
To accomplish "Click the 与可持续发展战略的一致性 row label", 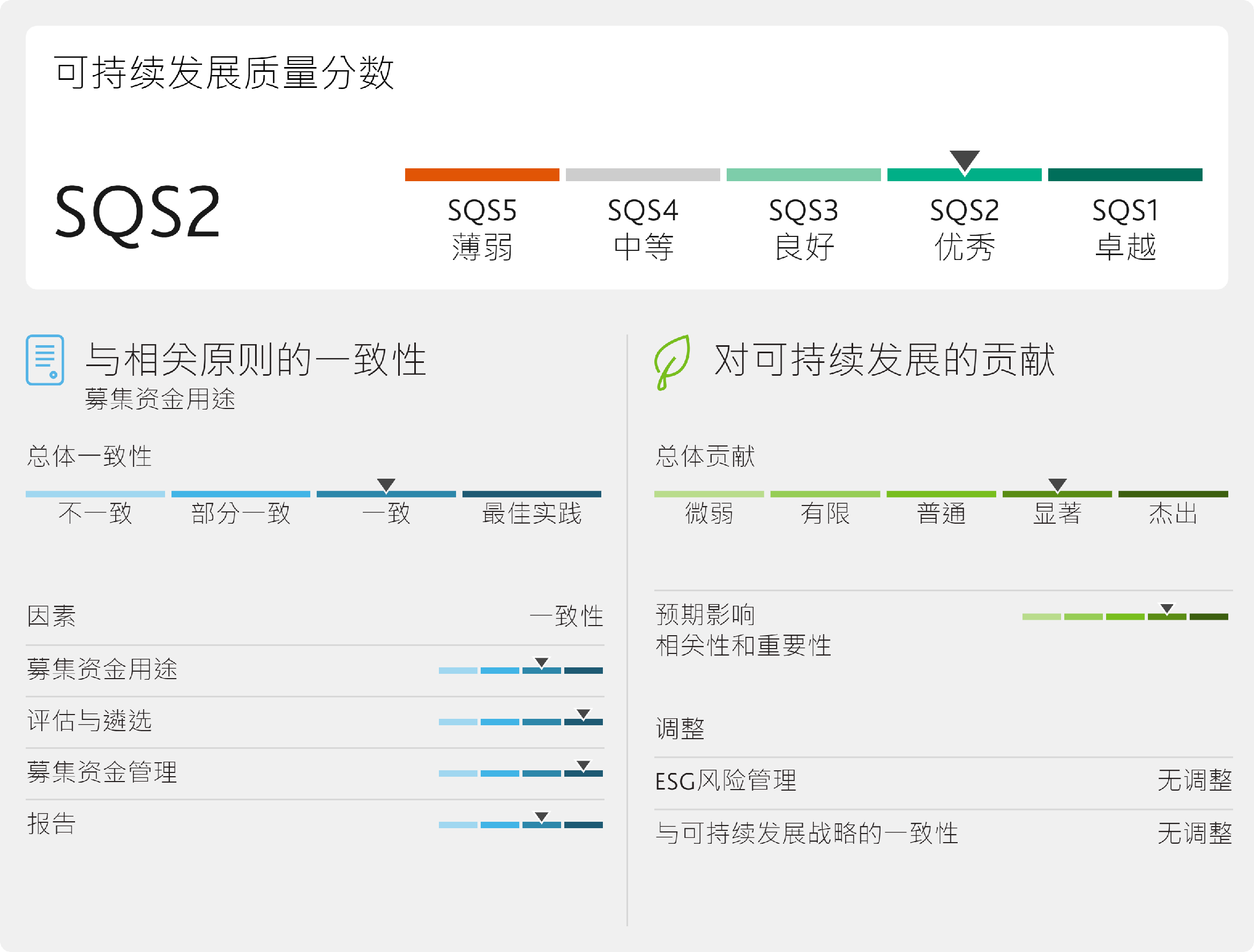I will pos(807,833).
